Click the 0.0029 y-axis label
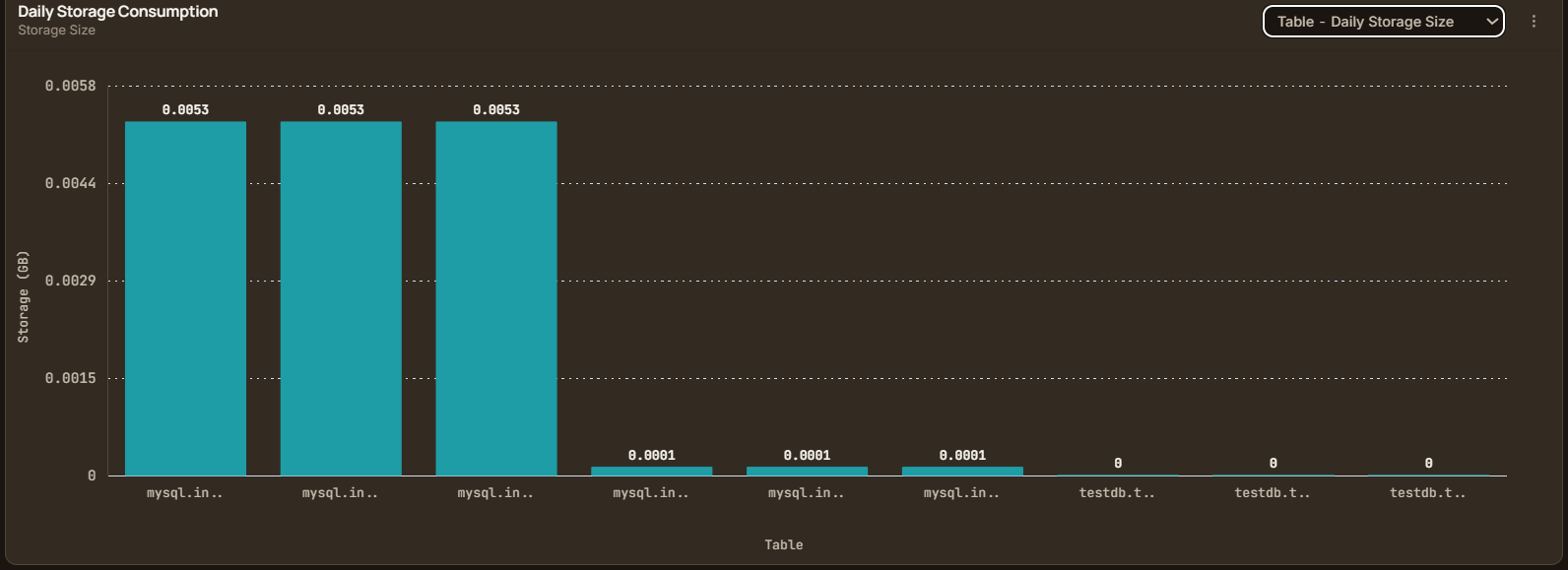 tap(71, 281)
